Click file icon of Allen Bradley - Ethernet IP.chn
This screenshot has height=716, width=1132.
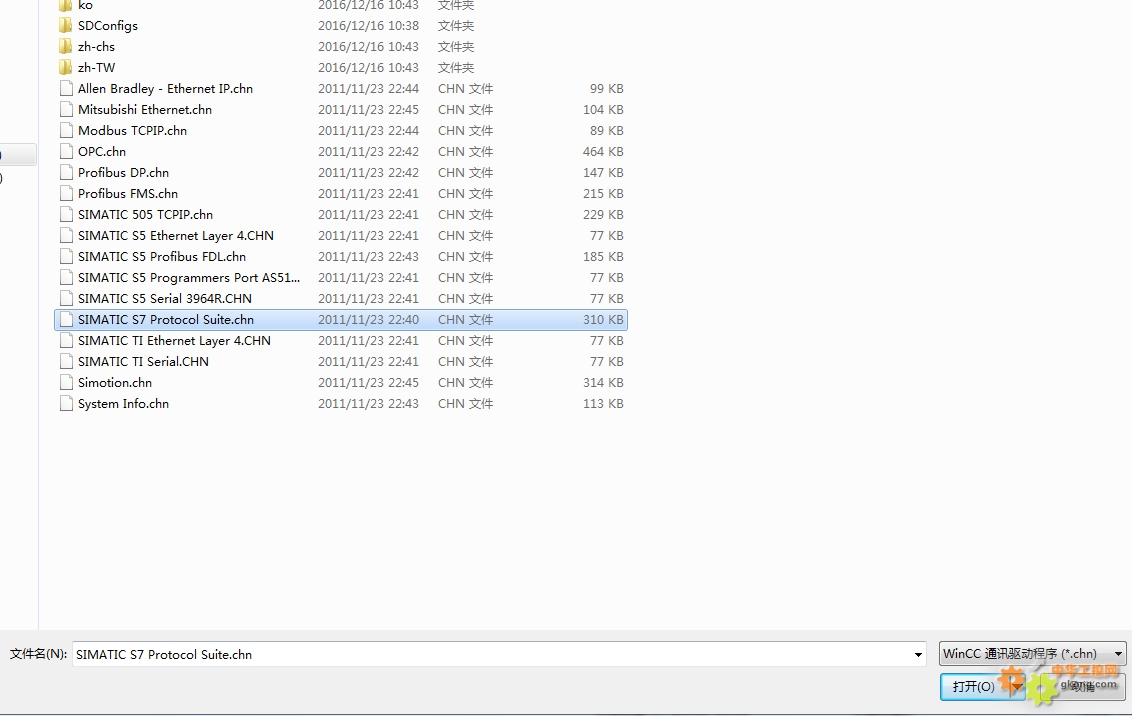[66, 89]
